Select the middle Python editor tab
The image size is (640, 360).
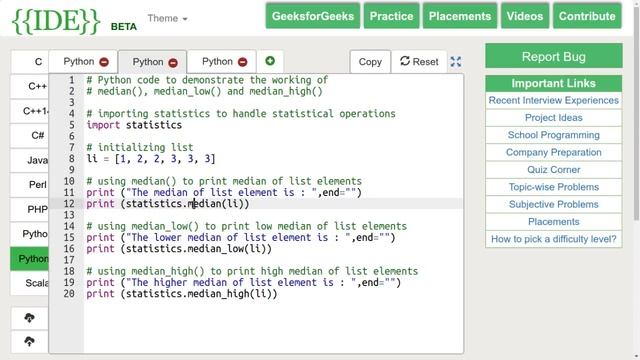click(148, 62)
